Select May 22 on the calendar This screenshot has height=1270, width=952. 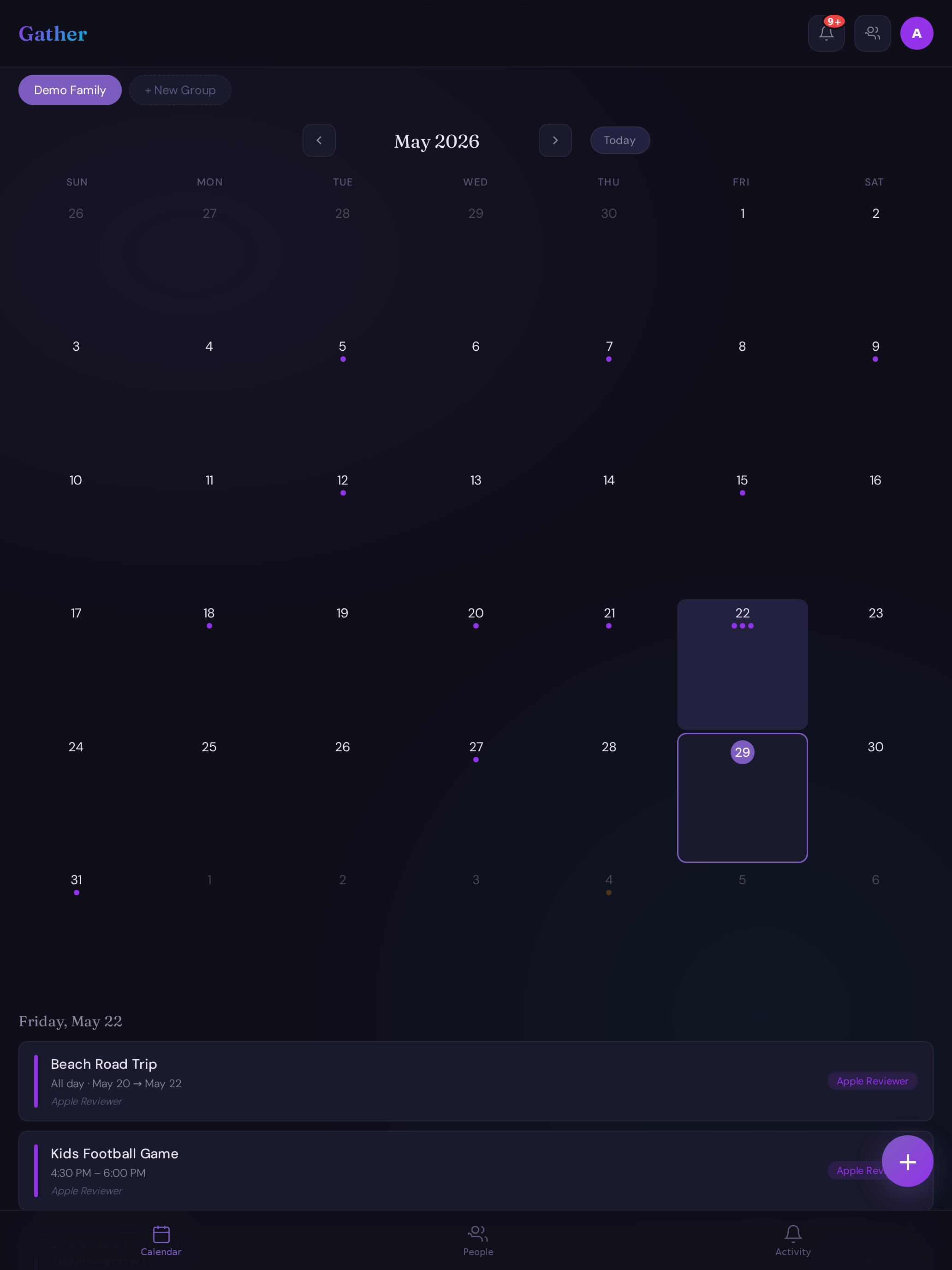click(742, 664)
